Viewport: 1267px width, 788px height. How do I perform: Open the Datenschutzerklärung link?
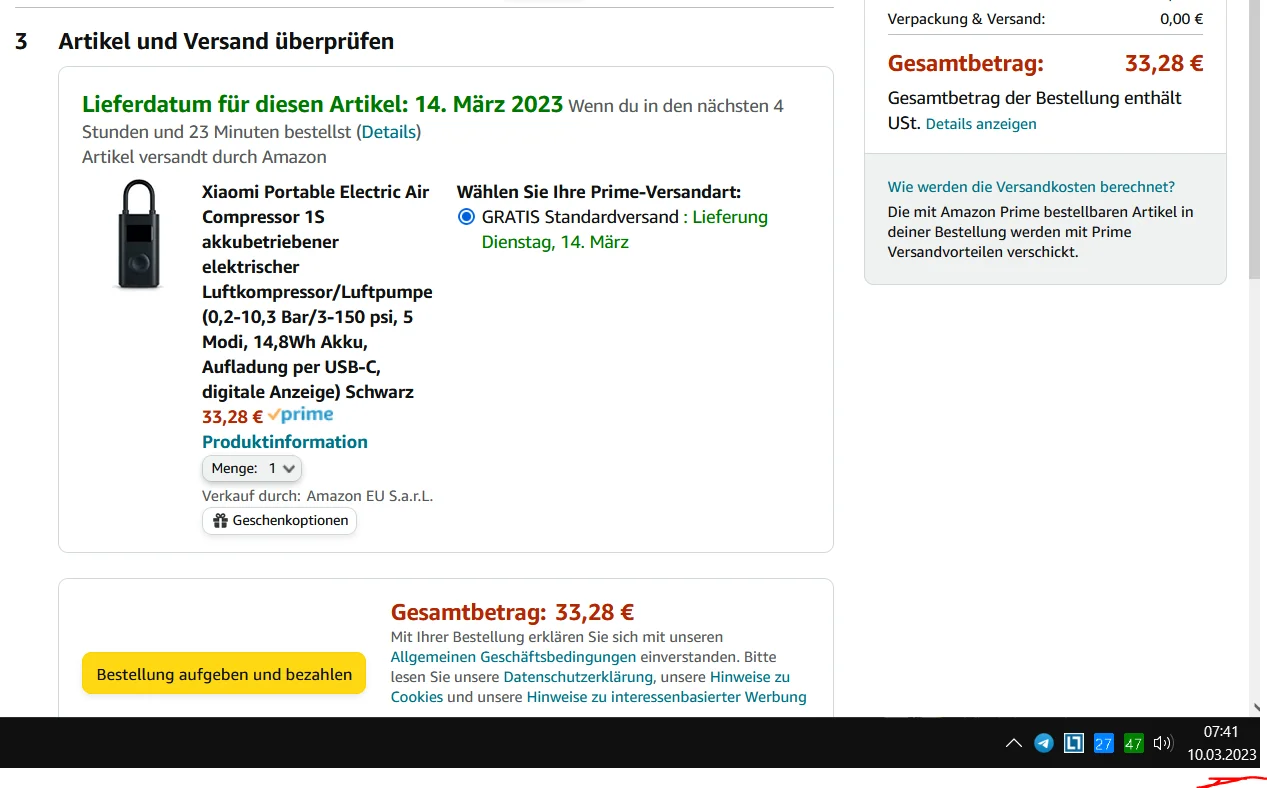click(578, 677)
